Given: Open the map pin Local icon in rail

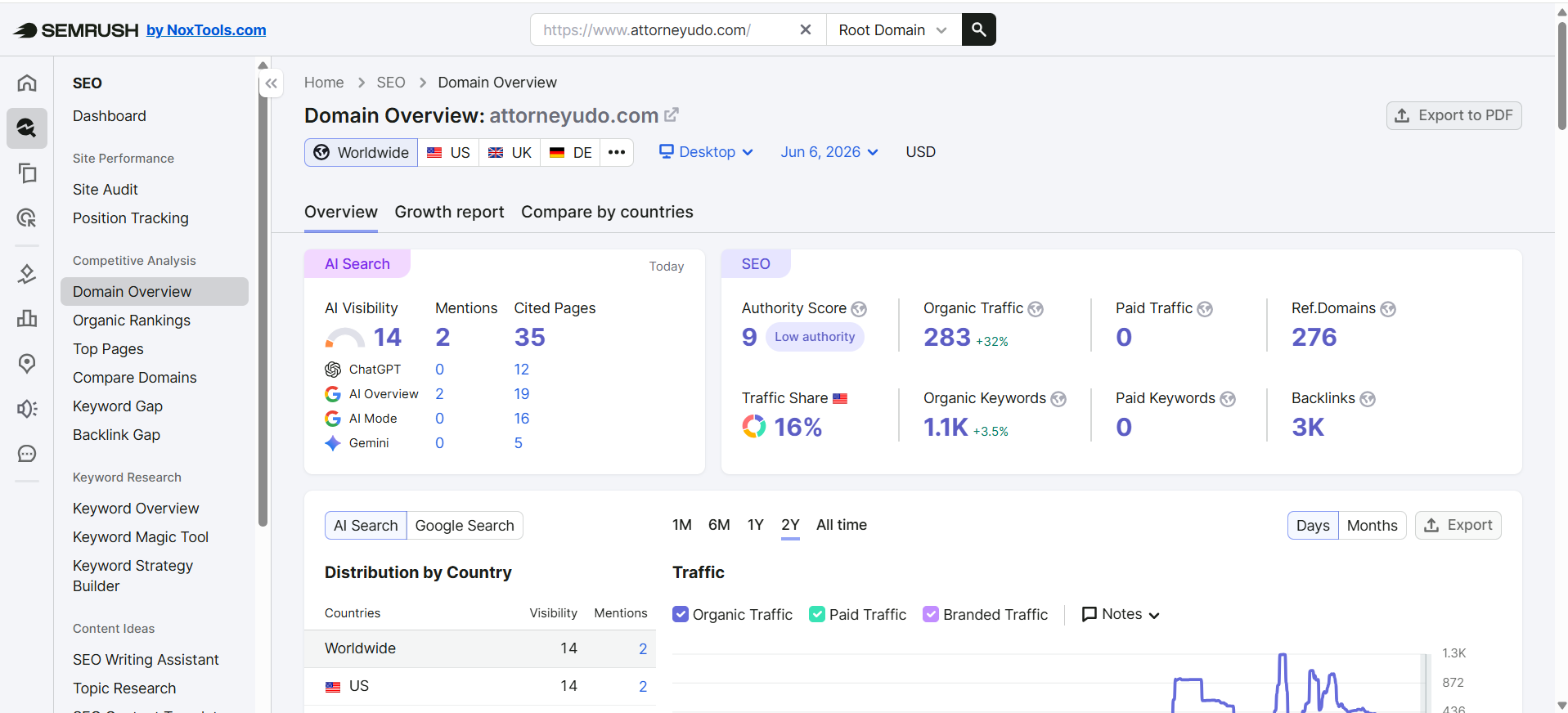Looking at the screenshot, I should pyautogui.click(x=27, y=363).
